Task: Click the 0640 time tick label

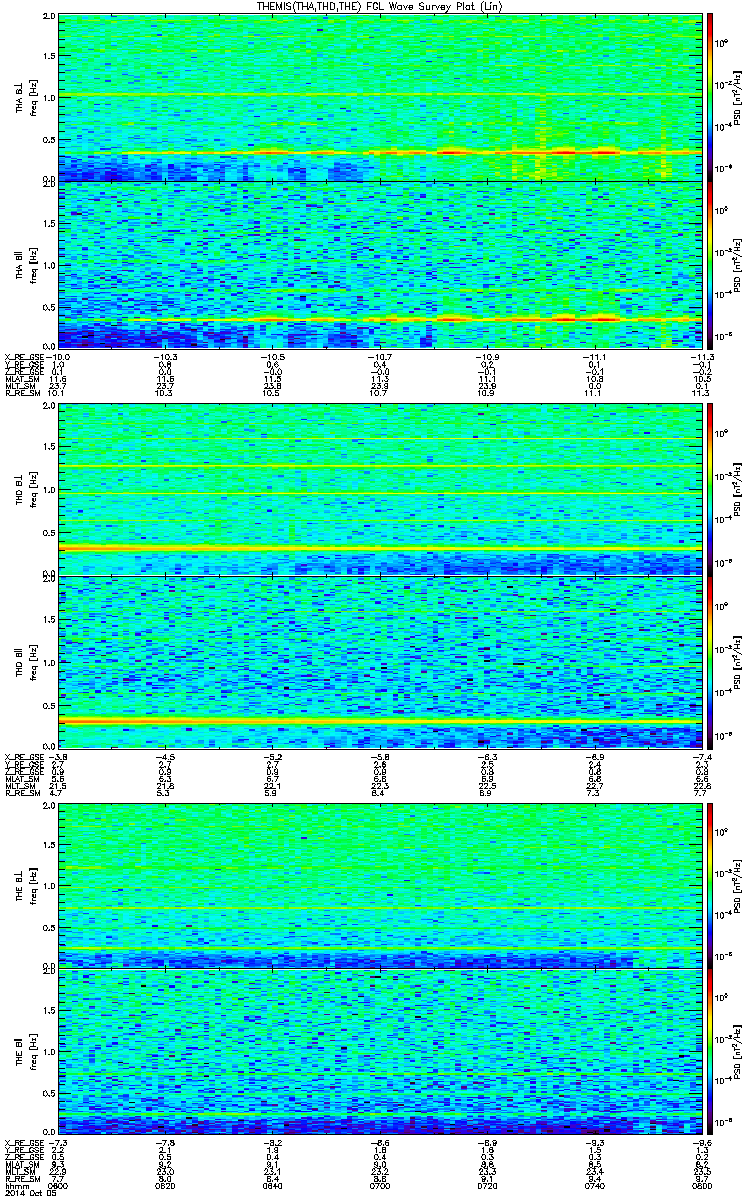Action: 274,1185
